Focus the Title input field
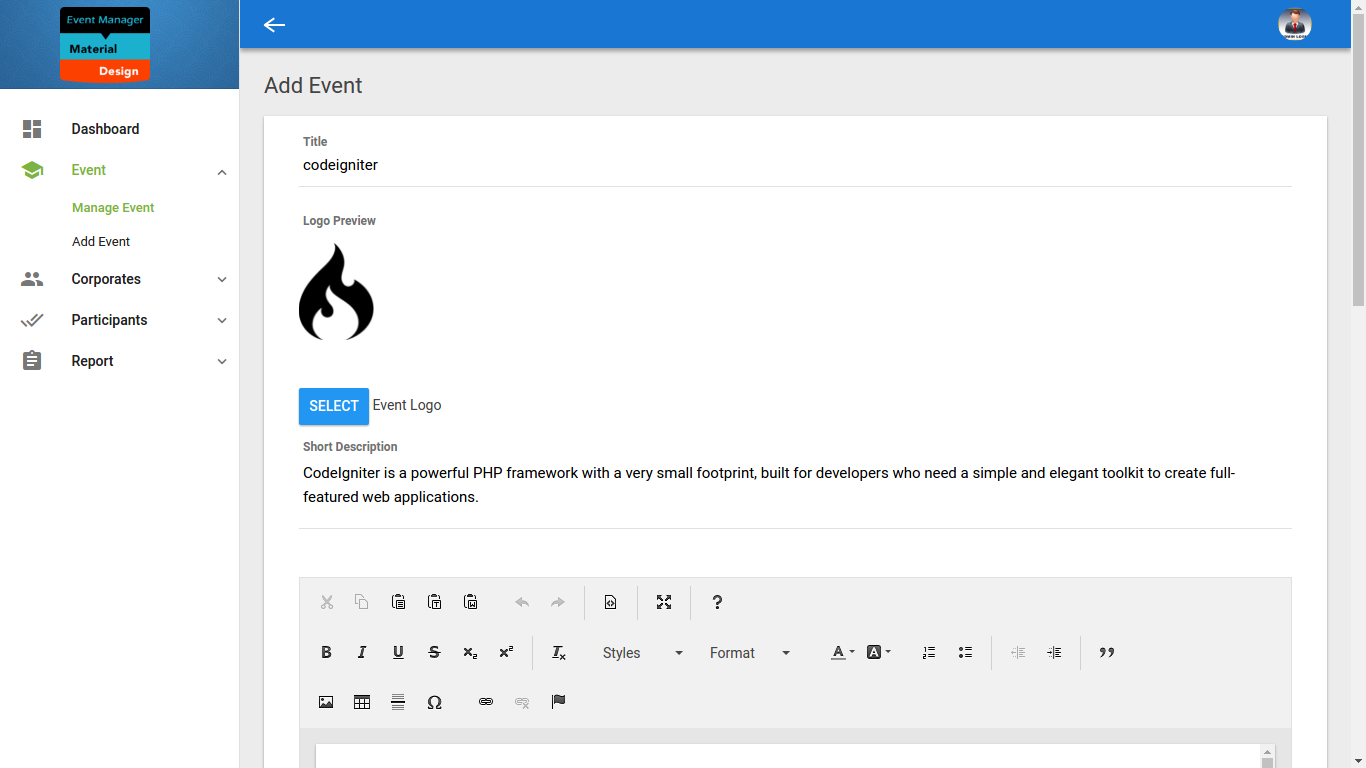1366x768 pixels. coord(795,166)
